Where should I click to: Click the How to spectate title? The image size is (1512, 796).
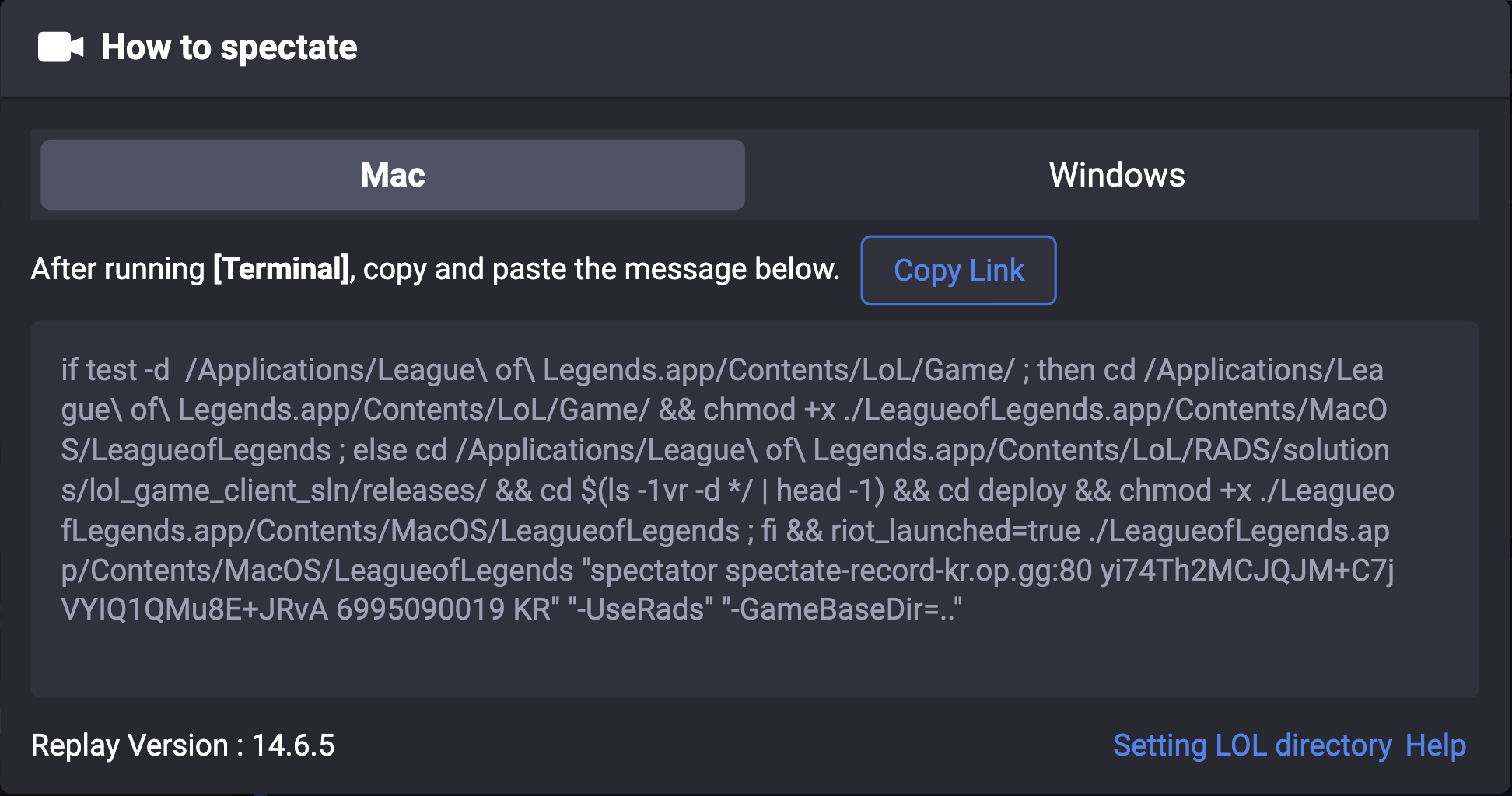229,47
